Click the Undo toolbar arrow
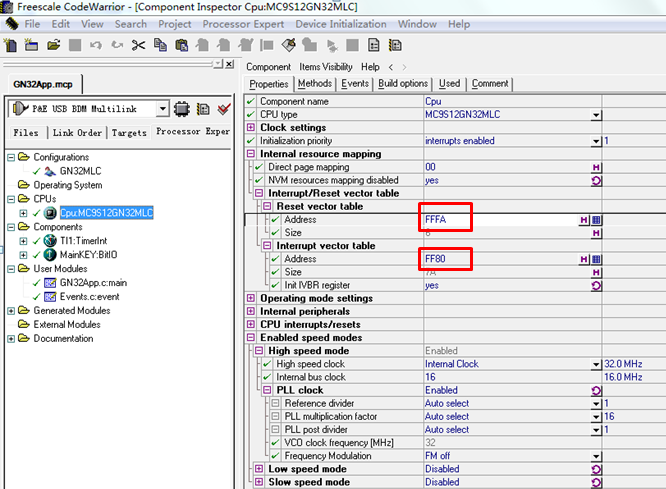 tap(96, 45)
